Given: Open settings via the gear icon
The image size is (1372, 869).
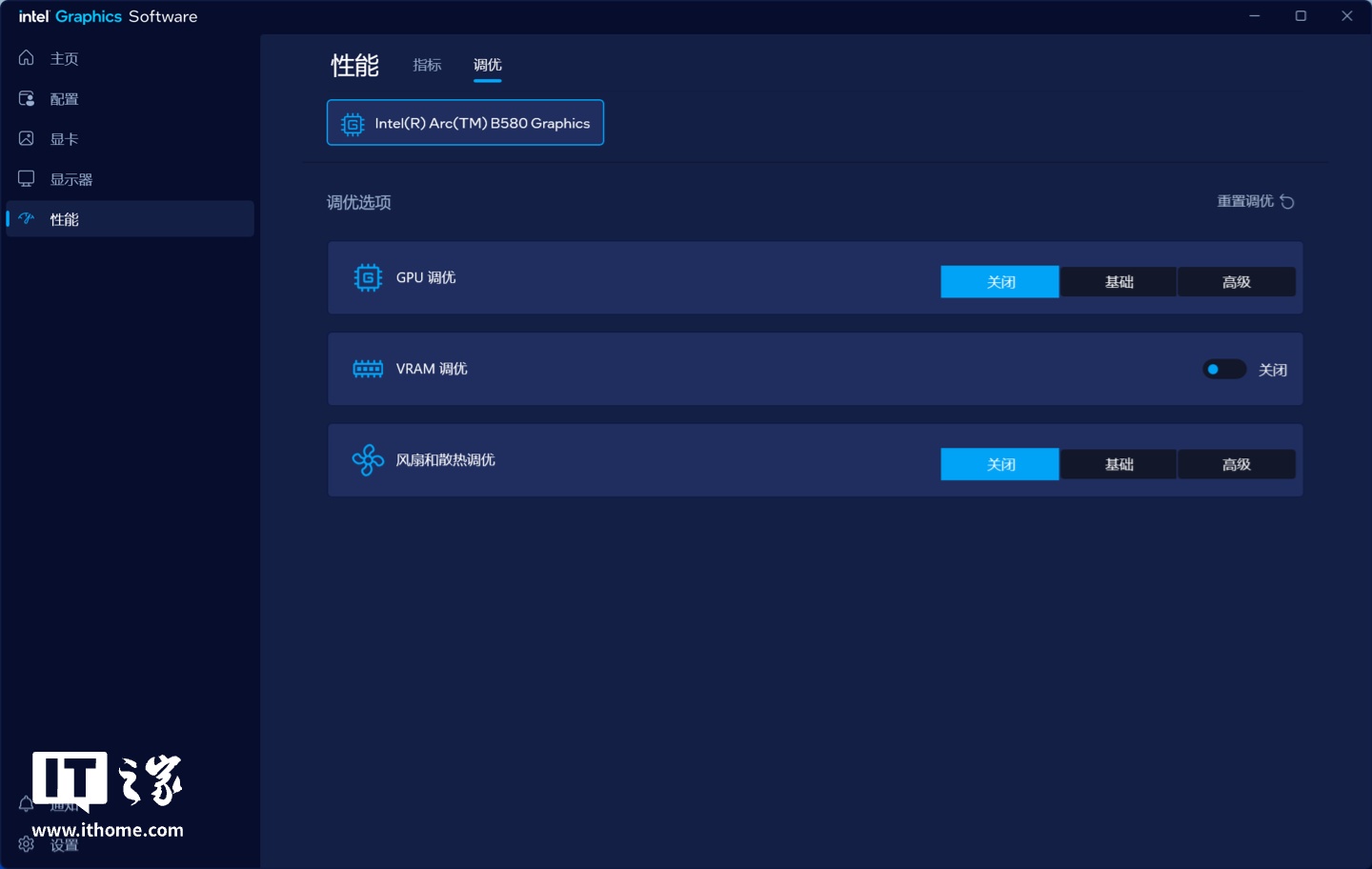Looking at the screenshot, I should (27, 844).
